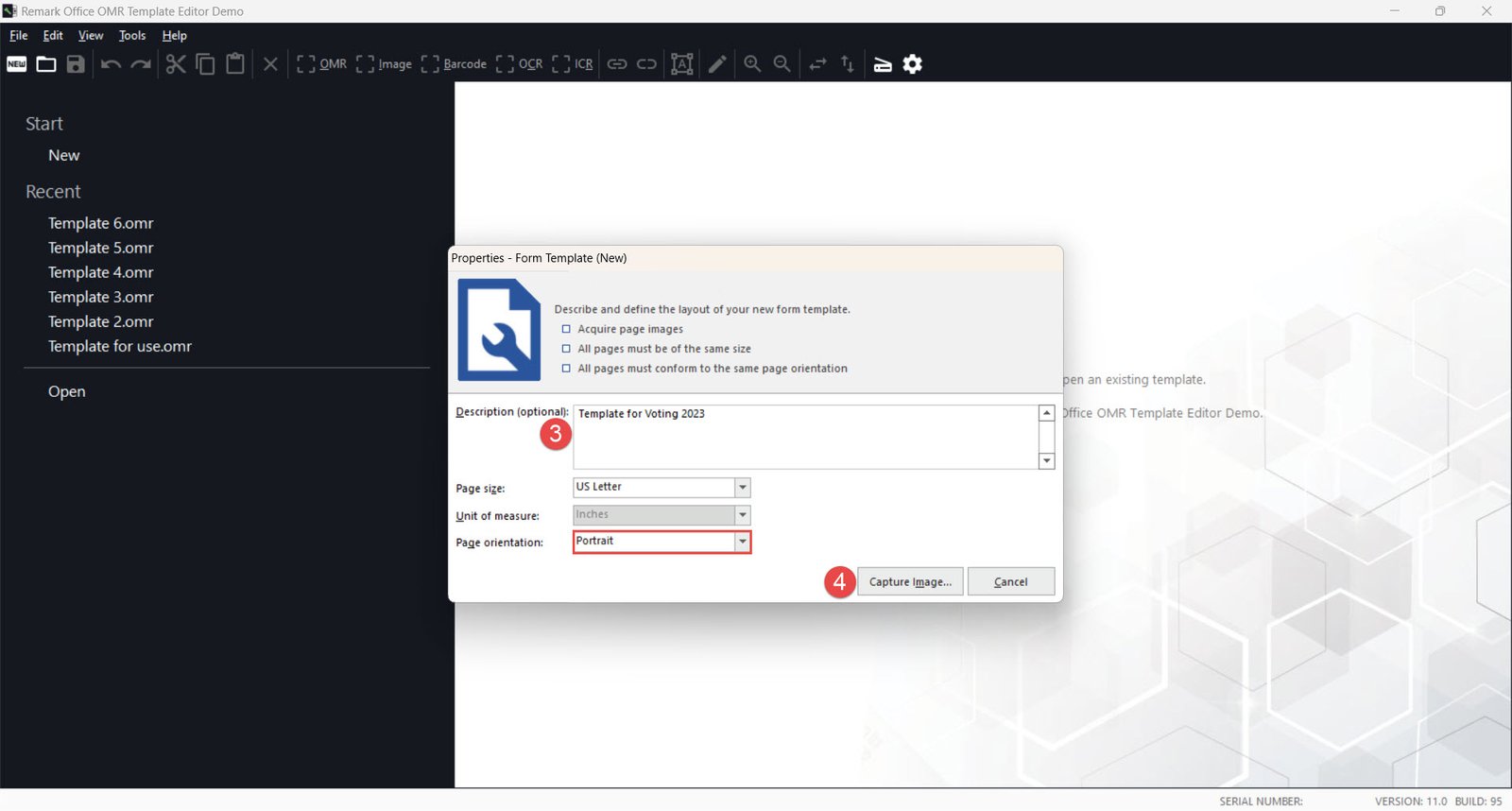Open the Page orientation dropdown
Screen dimensions: 1512x811
click(x=743, y=542)
